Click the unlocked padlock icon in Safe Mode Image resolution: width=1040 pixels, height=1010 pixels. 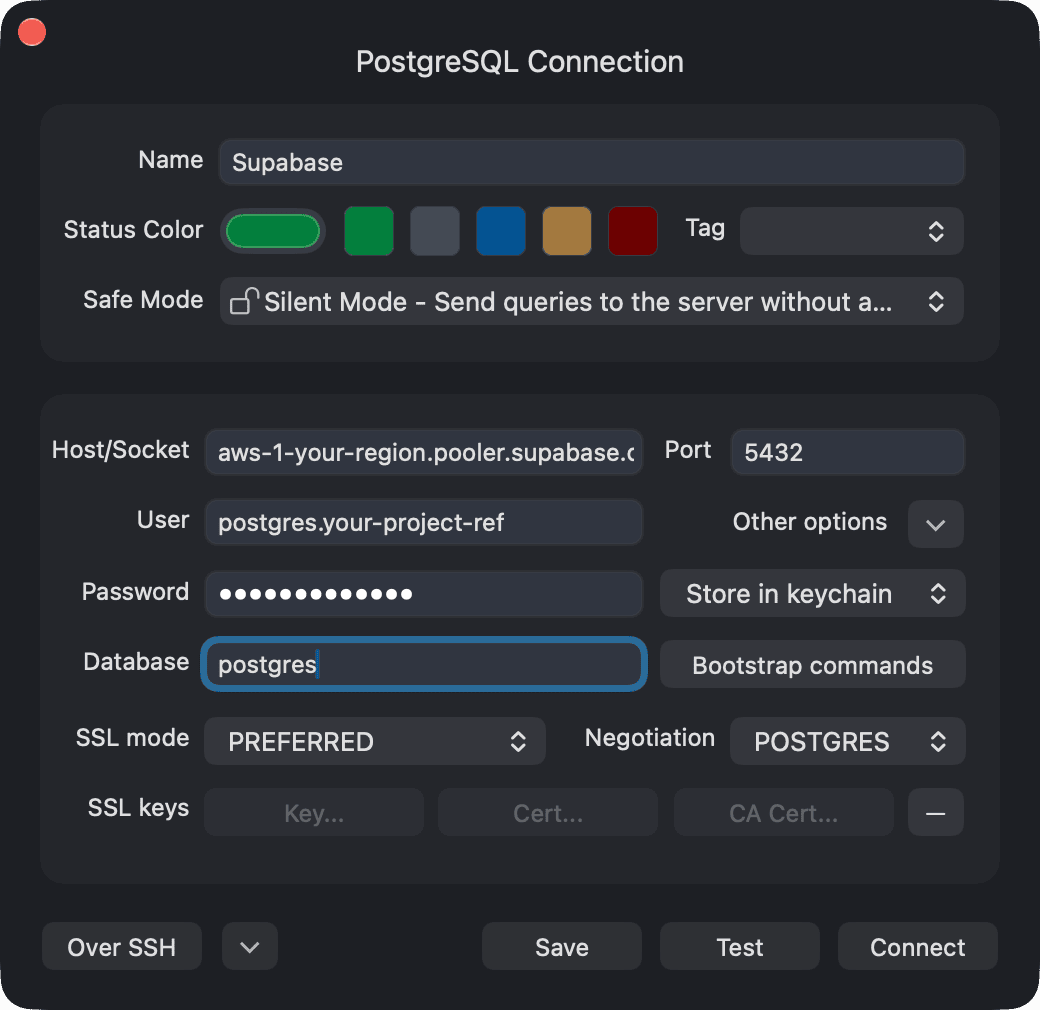[x=243, y=301]
